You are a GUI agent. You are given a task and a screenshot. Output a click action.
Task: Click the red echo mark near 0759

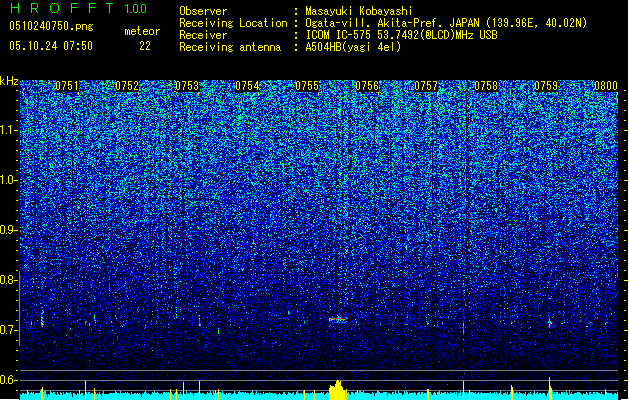coord(550,322)
